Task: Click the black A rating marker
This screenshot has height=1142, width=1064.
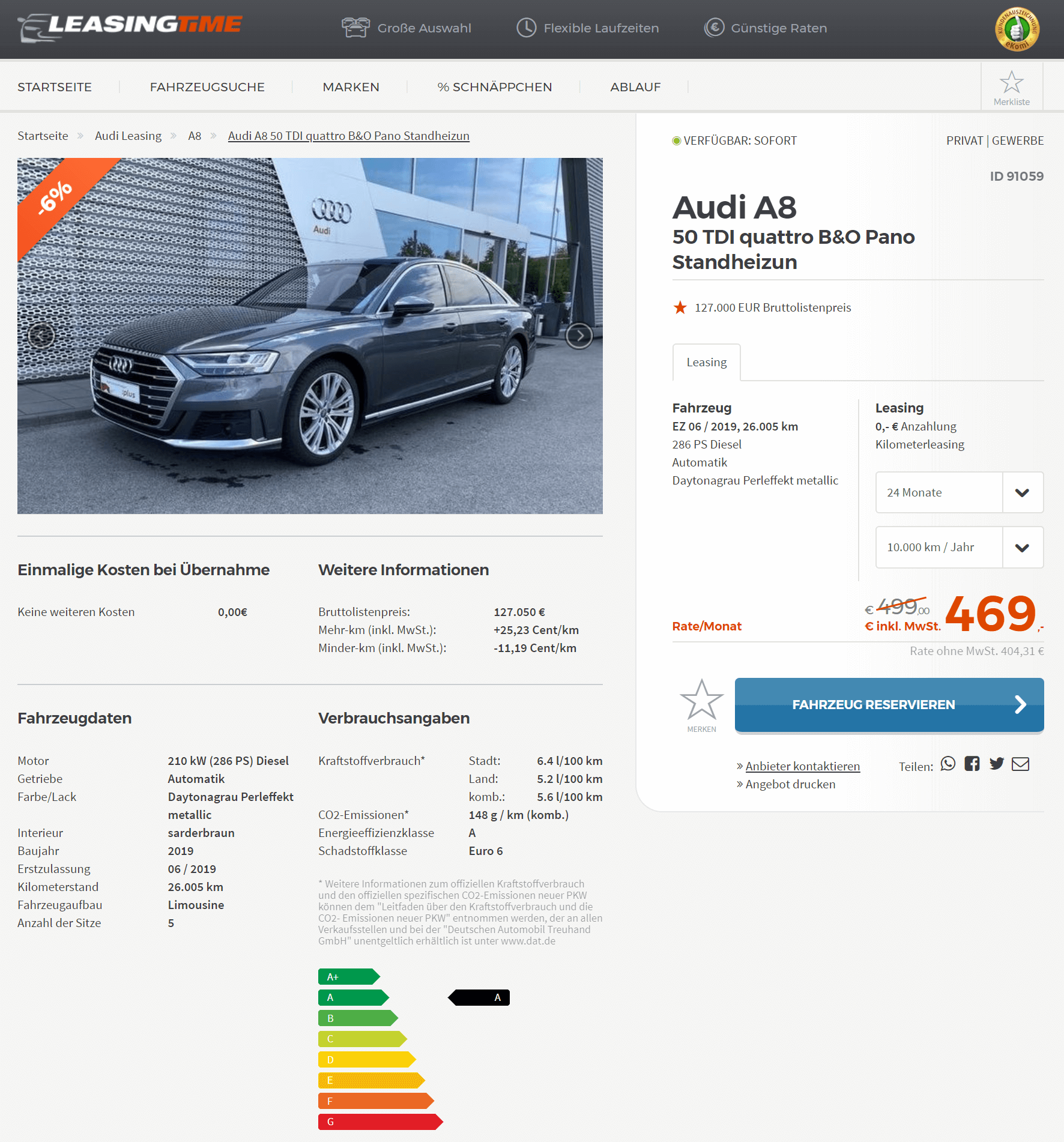Action: [x=479, y=997]
